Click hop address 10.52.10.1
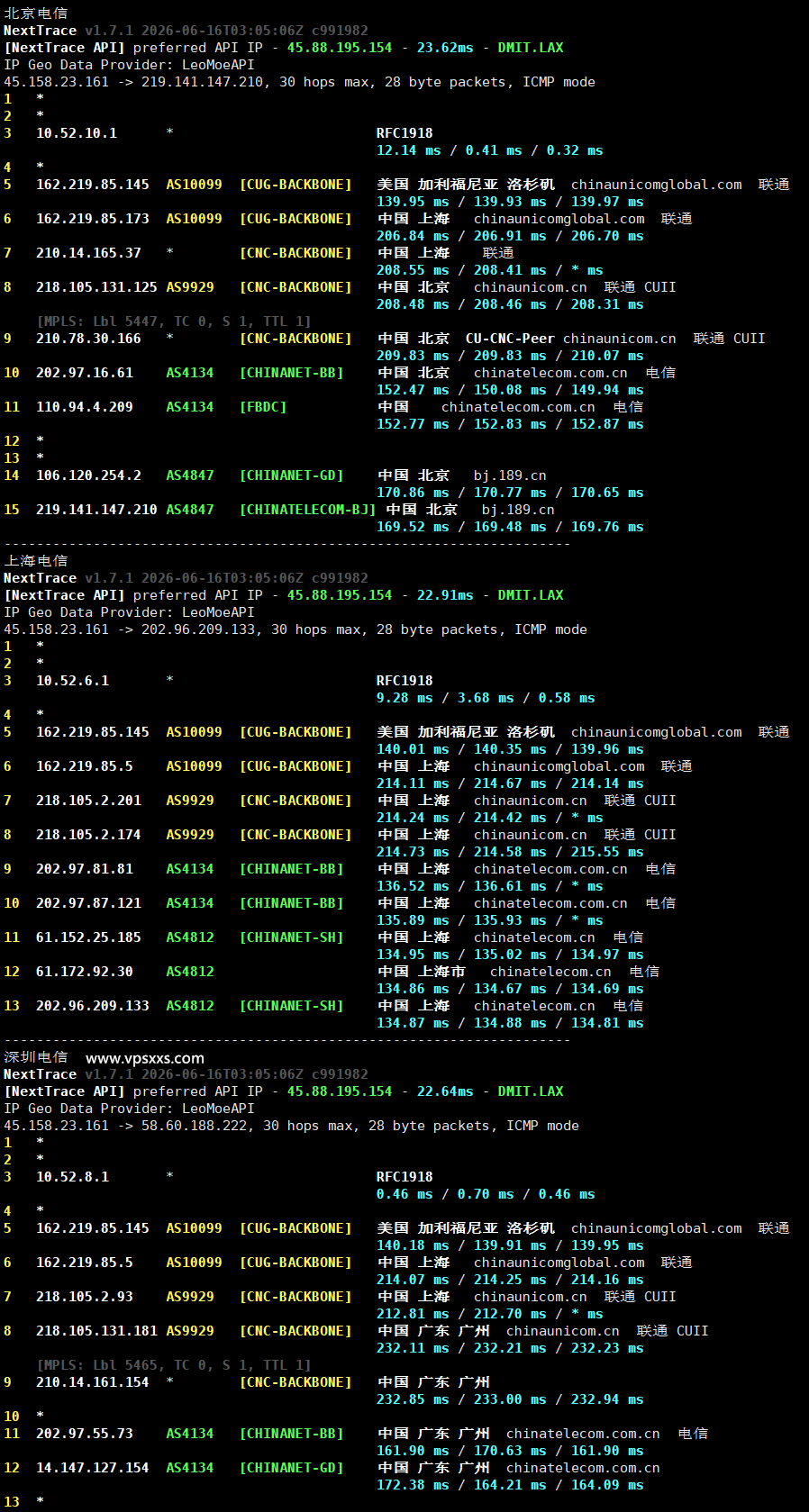809x1512 pixels. (77, 133)
